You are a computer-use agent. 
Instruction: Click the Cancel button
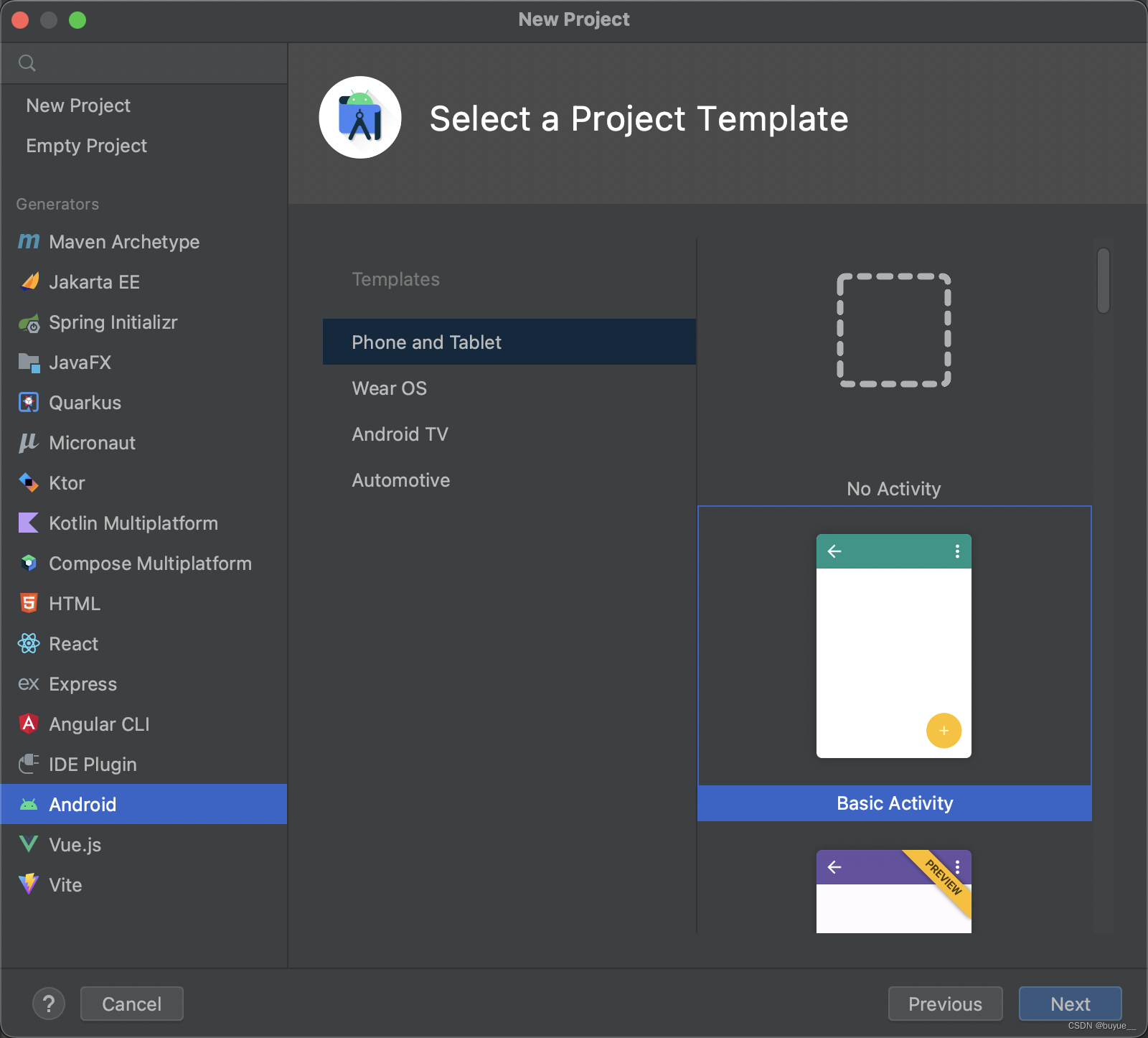coord(132,1004)
